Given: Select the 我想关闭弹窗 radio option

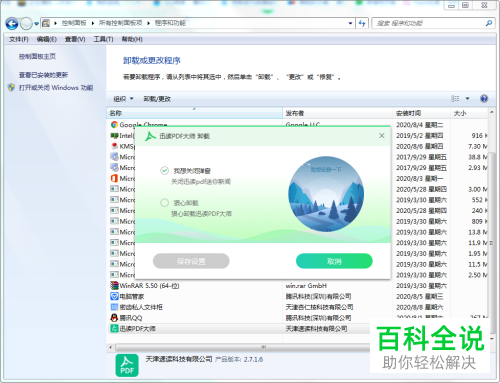Looking at the screenshot, I should [x=164, y=171].
